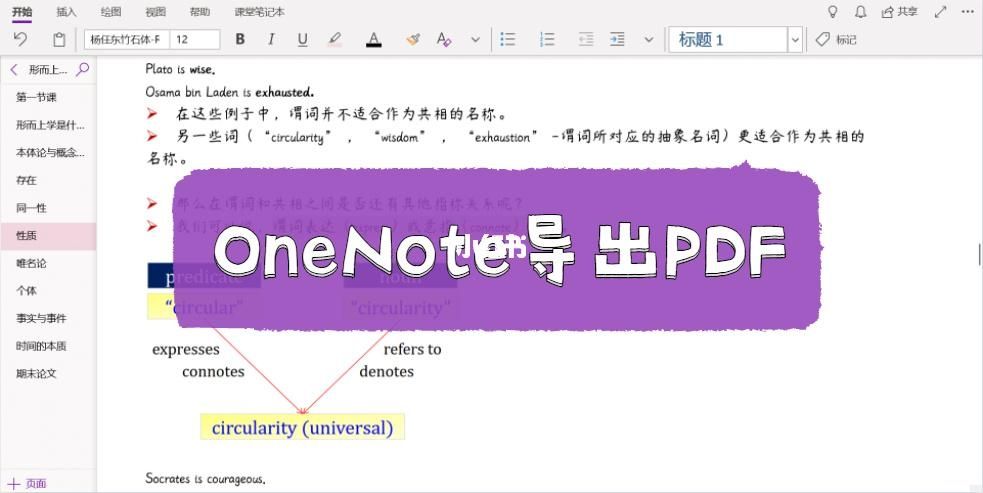Add a new page with + 页面

point(27,483)
